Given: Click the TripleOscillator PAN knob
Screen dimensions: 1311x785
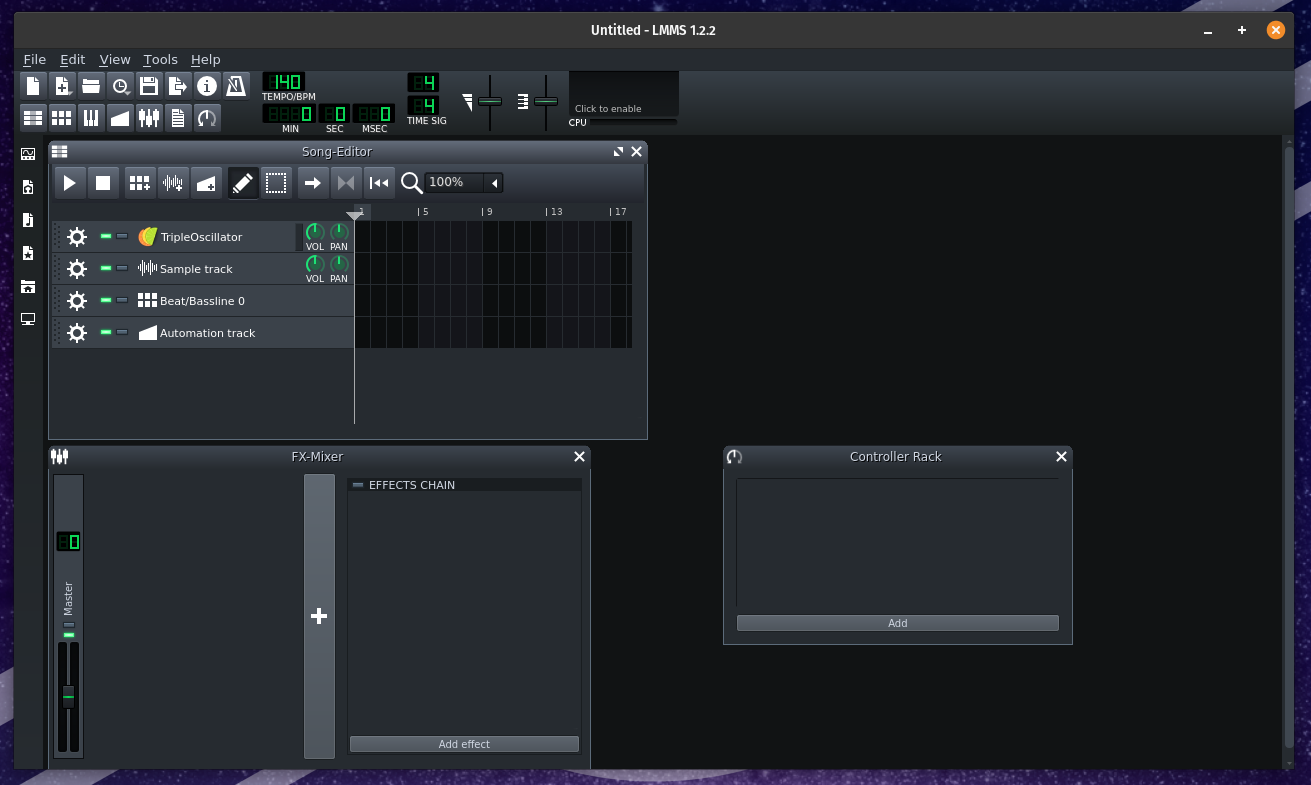Looking at the screenshot, I should [x=338, y=230].
